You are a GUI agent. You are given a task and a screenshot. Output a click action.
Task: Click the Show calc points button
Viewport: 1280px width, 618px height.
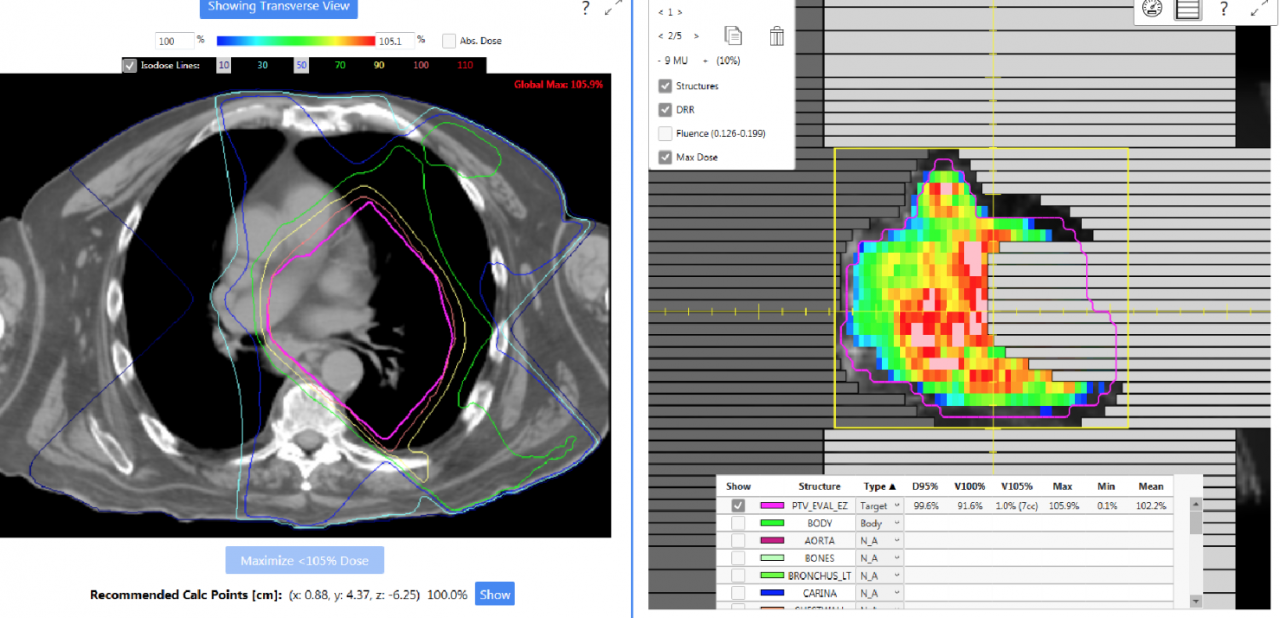[495, 594]
